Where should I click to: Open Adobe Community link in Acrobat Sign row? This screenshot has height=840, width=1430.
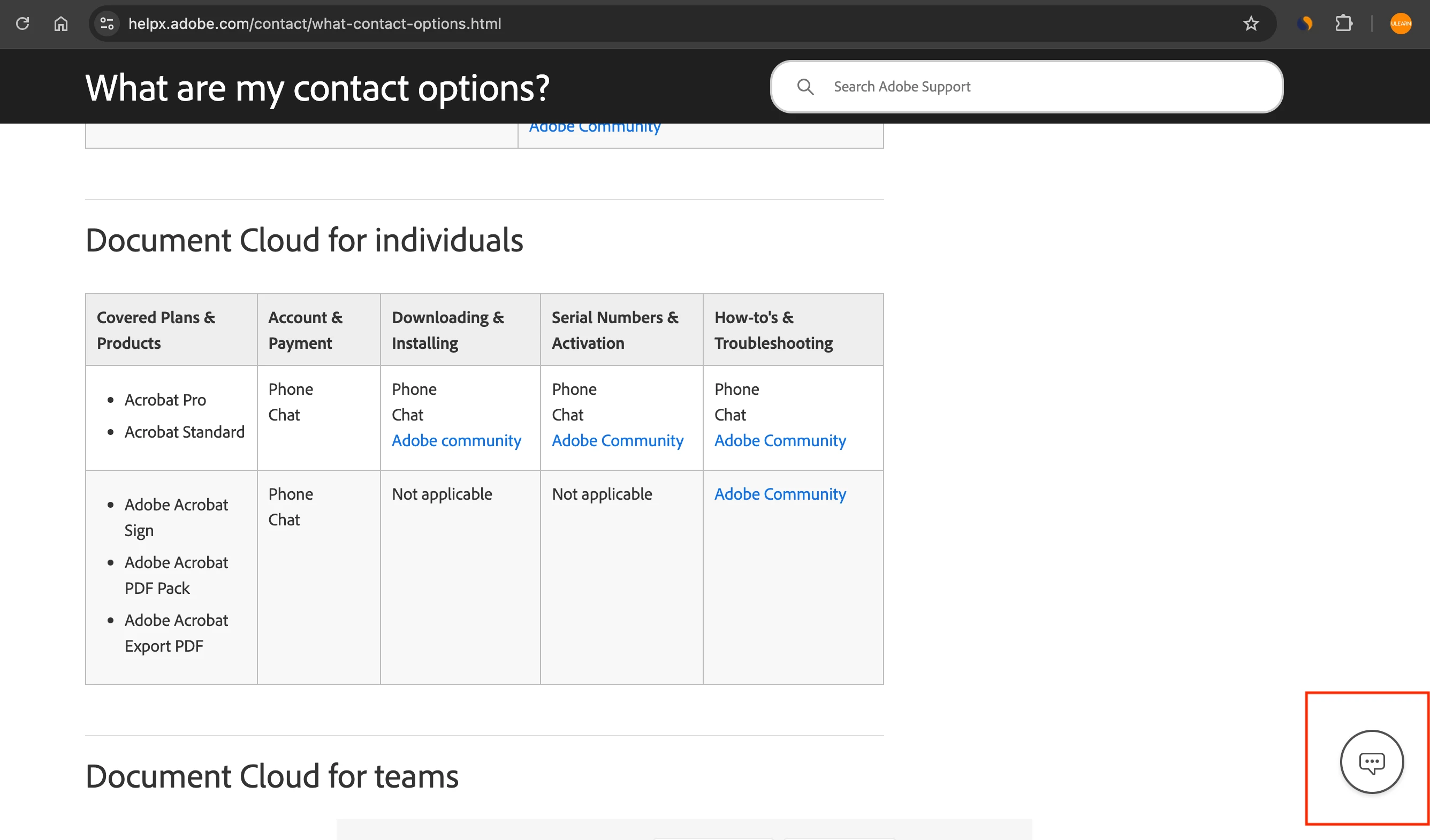point(780,494)
